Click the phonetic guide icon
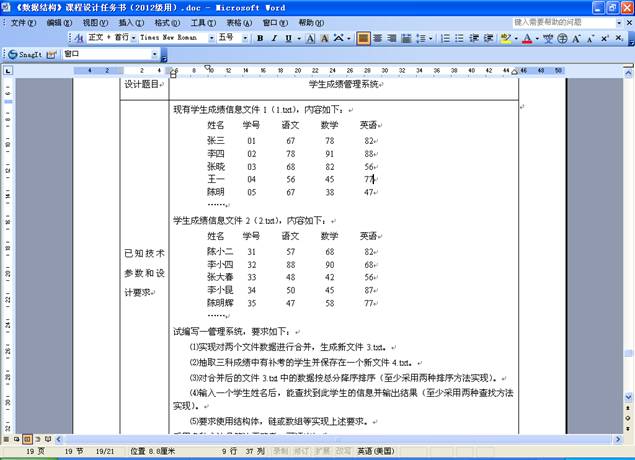635x460 pixels. coord(548,38)
